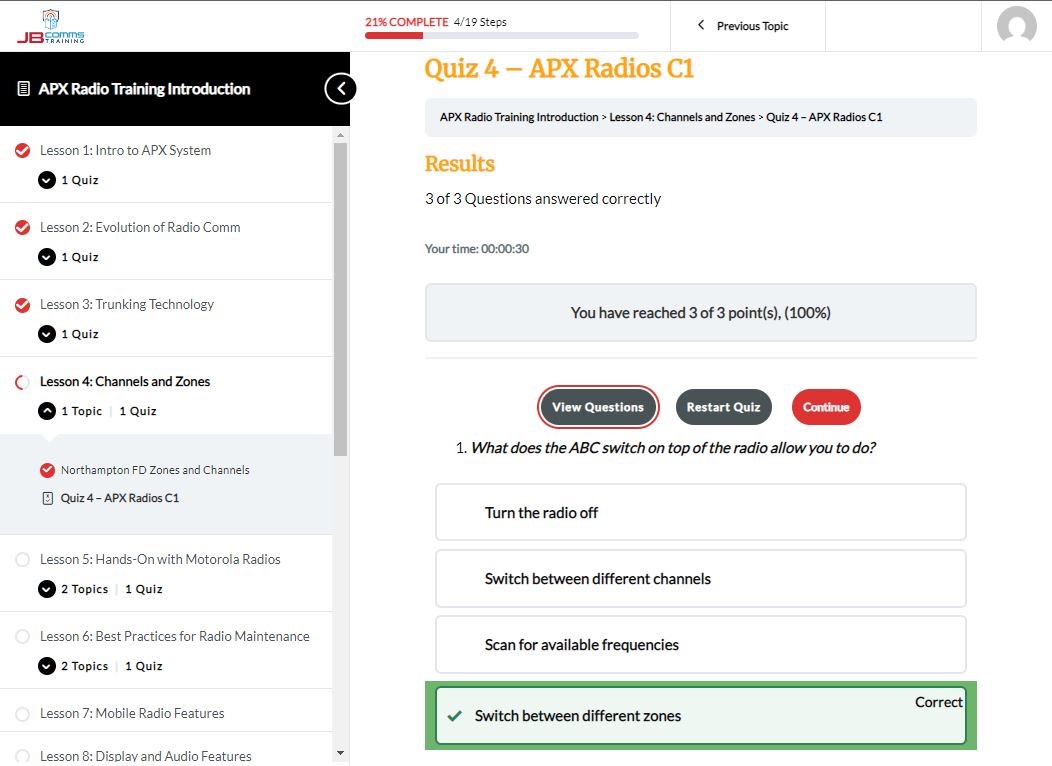Click the '4/19 Steps' text
This screenshot has height=766, width=1052.
(480, 22)
